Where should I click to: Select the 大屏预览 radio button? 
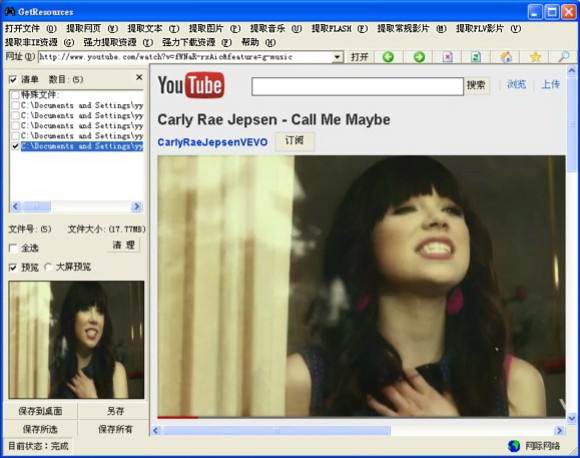tap(48, 267)
